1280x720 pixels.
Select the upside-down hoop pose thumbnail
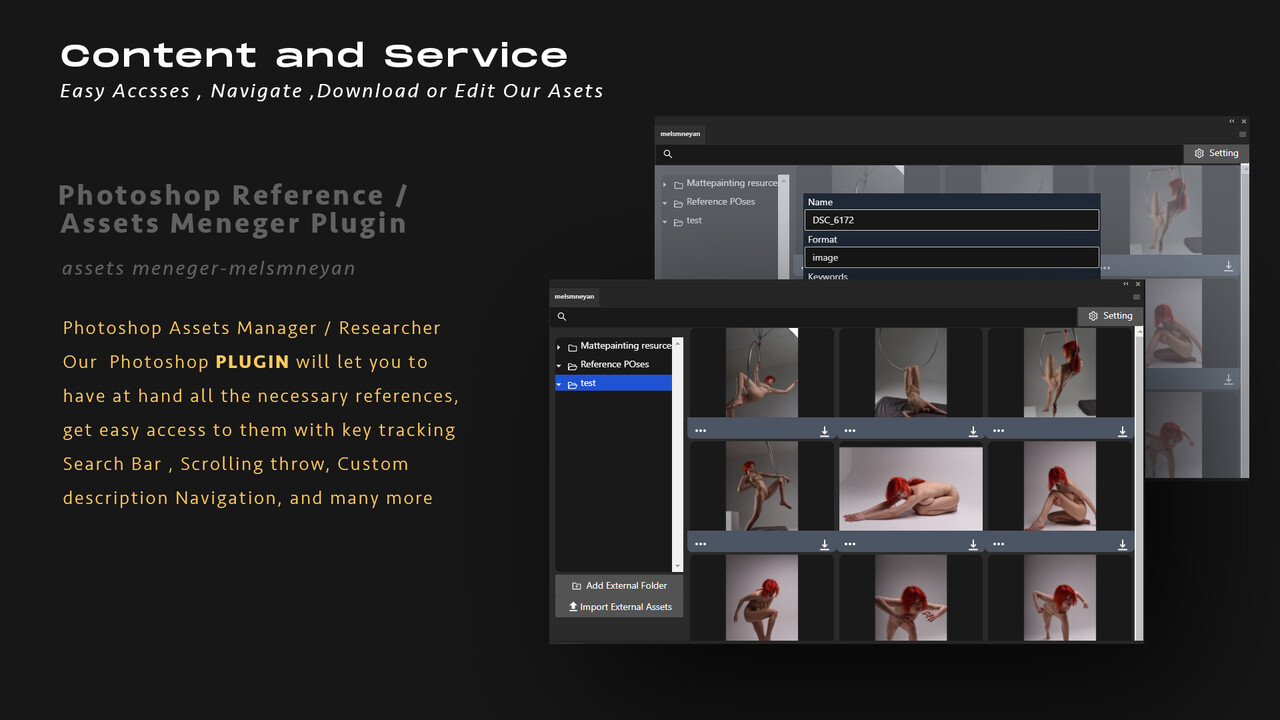911,373
